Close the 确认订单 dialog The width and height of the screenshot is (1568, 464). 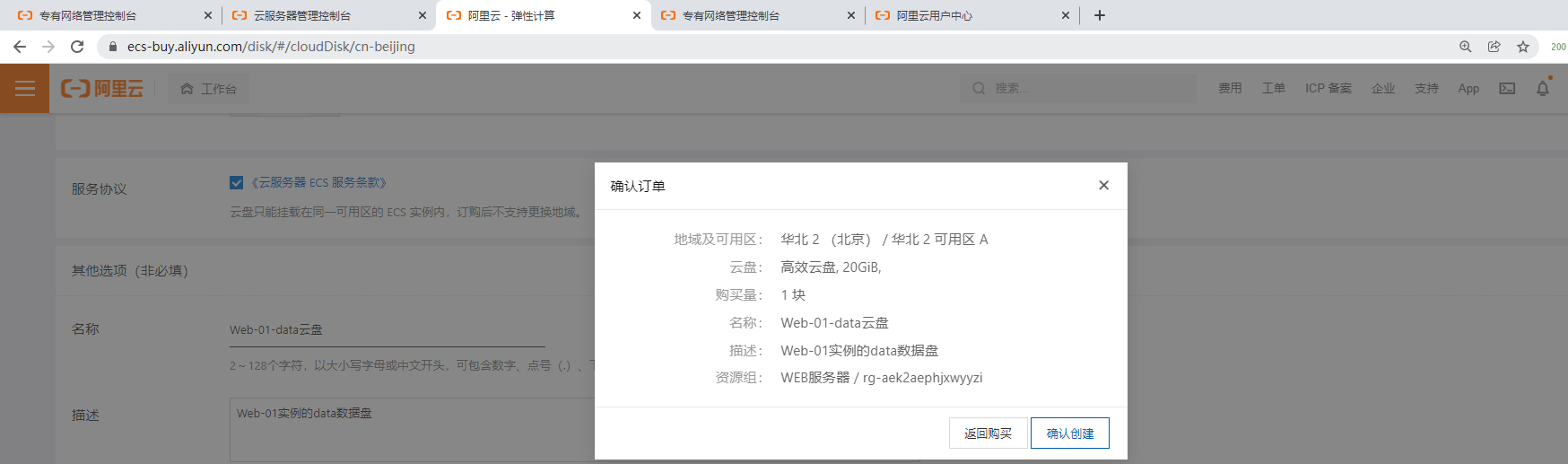[x=1103, y=185]
